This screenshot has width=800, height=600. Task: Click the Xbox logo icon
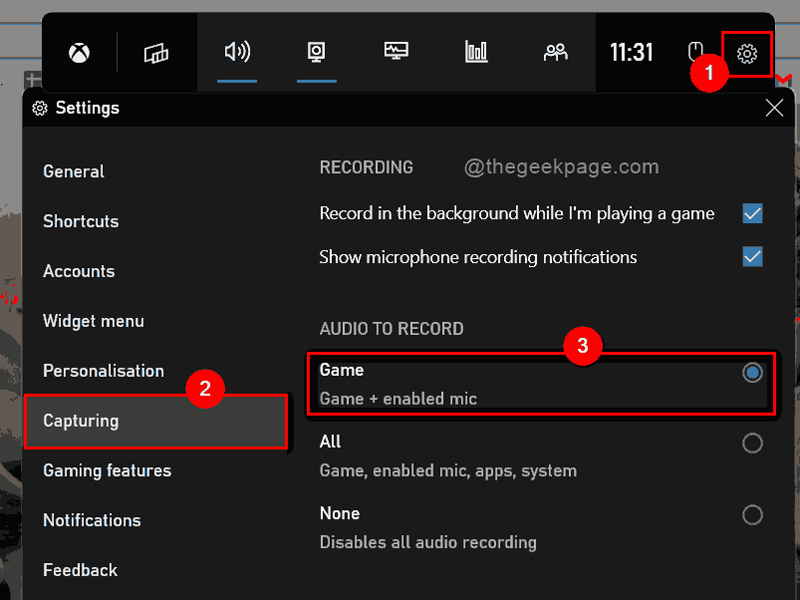coord(79,53)
